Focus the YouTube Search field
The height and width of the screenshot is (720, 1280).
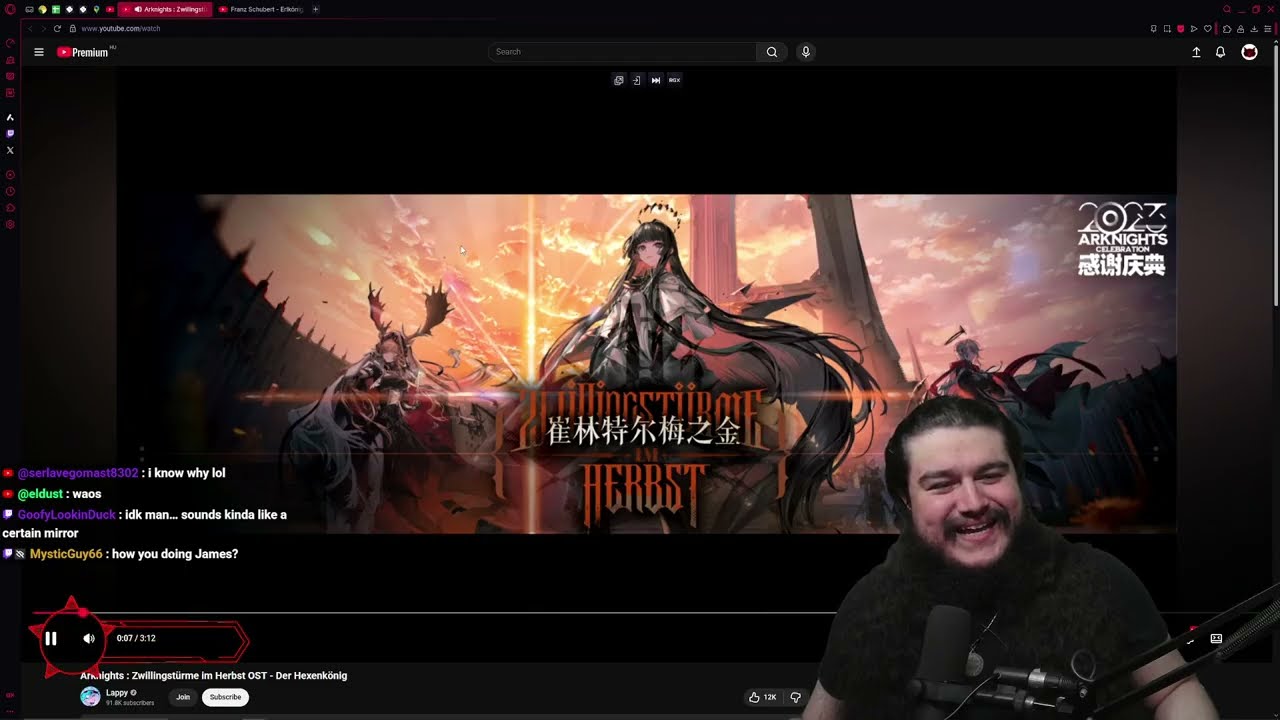click(x=622, y=52)
